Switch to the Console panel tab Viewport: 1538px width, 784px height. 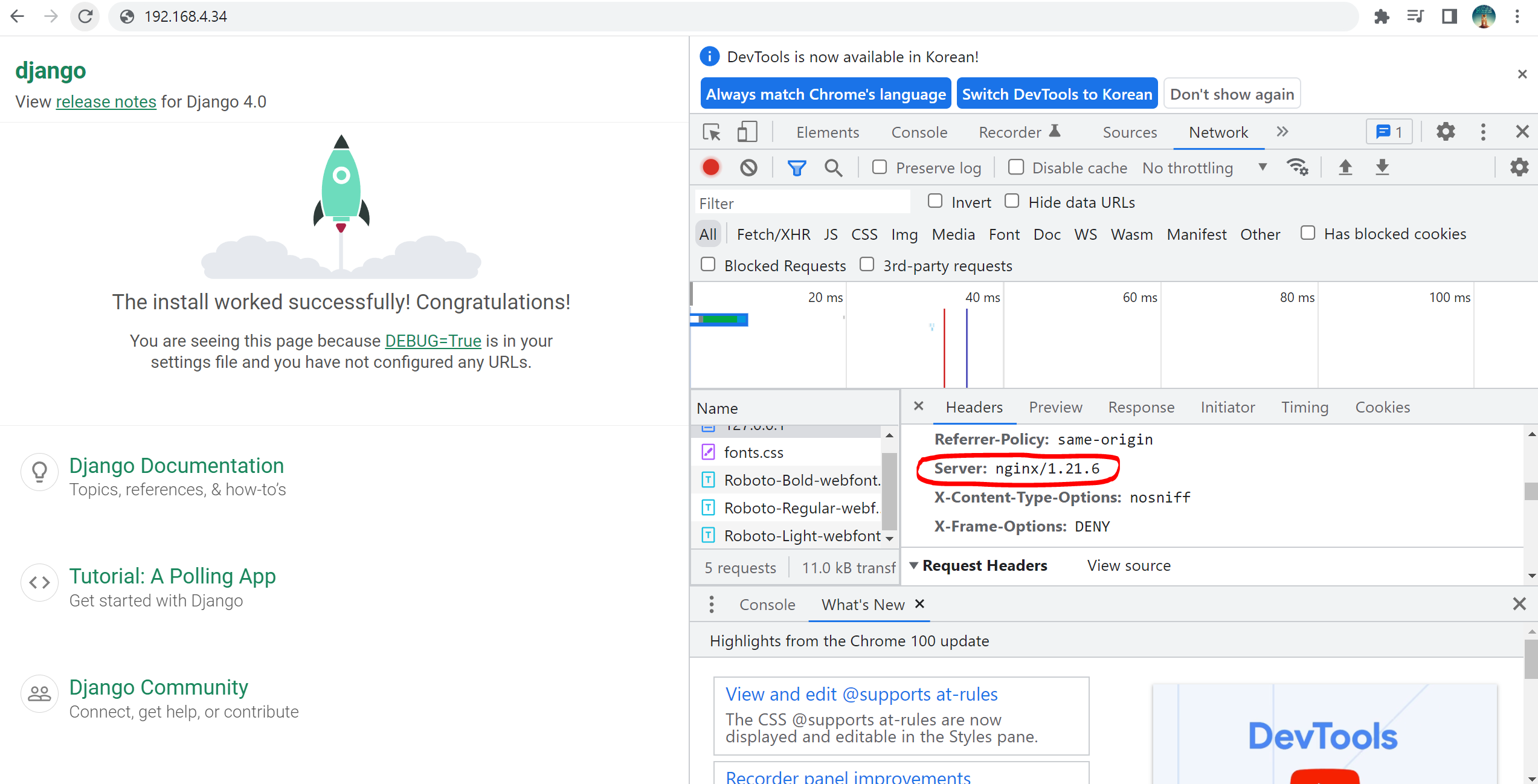919,132
